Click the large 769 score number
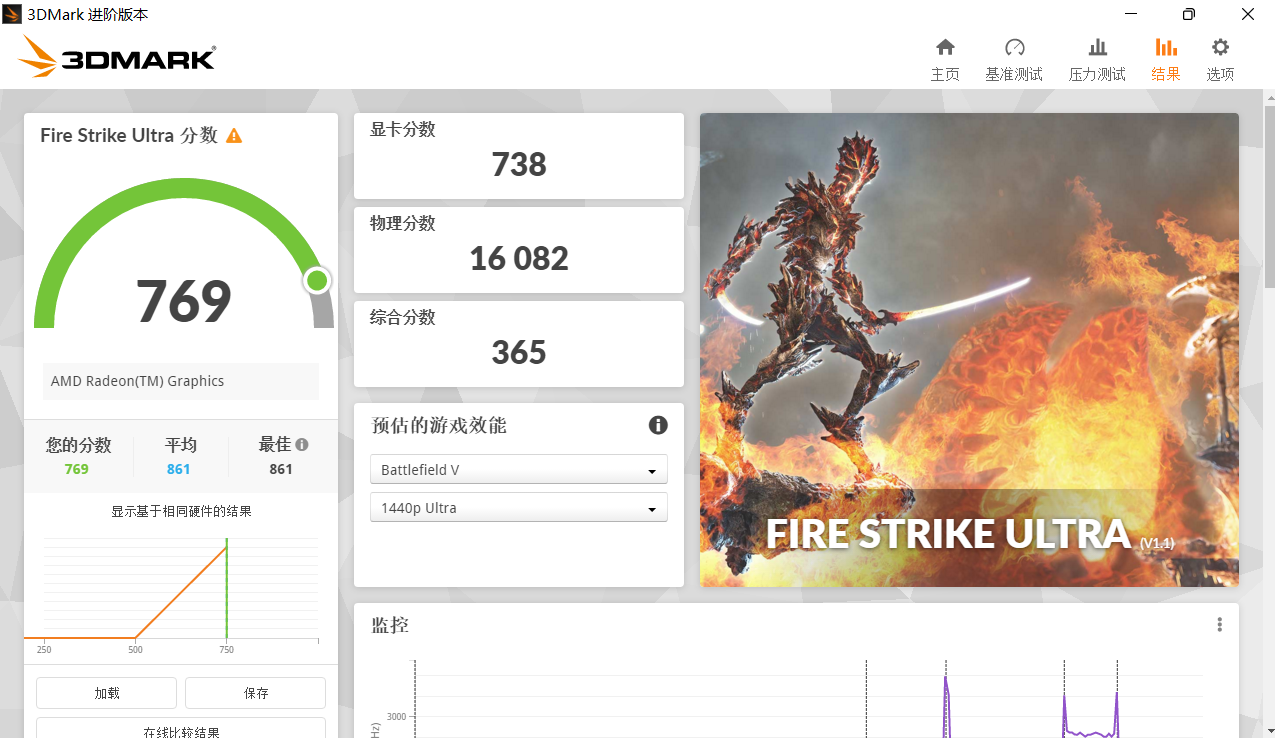This screenshot has height=738, width=1275. [x=184, y=301]
